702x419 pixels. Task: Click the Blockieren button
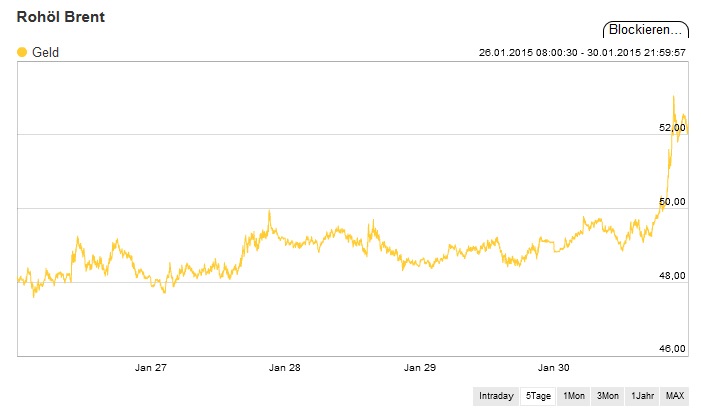[x=645, y=30]
